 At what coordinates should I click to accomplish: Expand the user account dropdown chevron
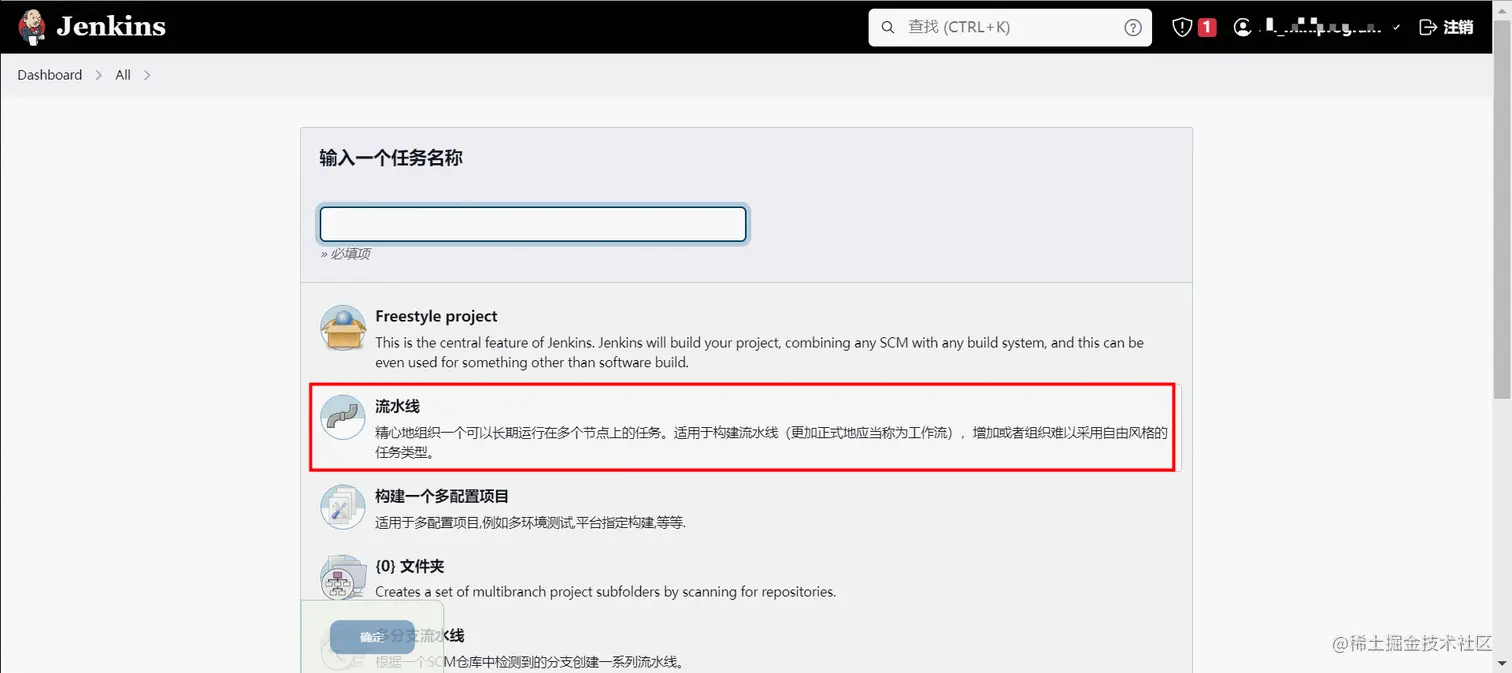click(1397, 28)
